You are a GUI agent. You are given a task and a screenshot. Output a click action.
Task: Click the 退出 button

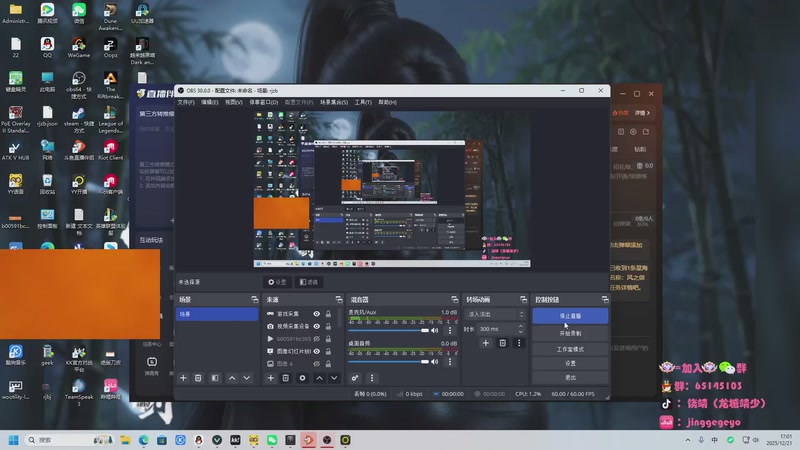coord(570,378)
